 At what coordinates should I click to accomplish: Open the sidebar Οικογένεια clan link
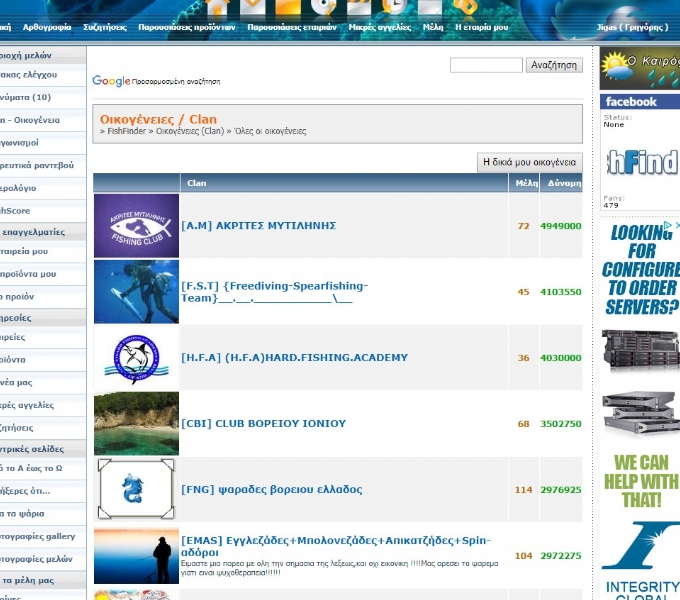(x=30, y=120)
